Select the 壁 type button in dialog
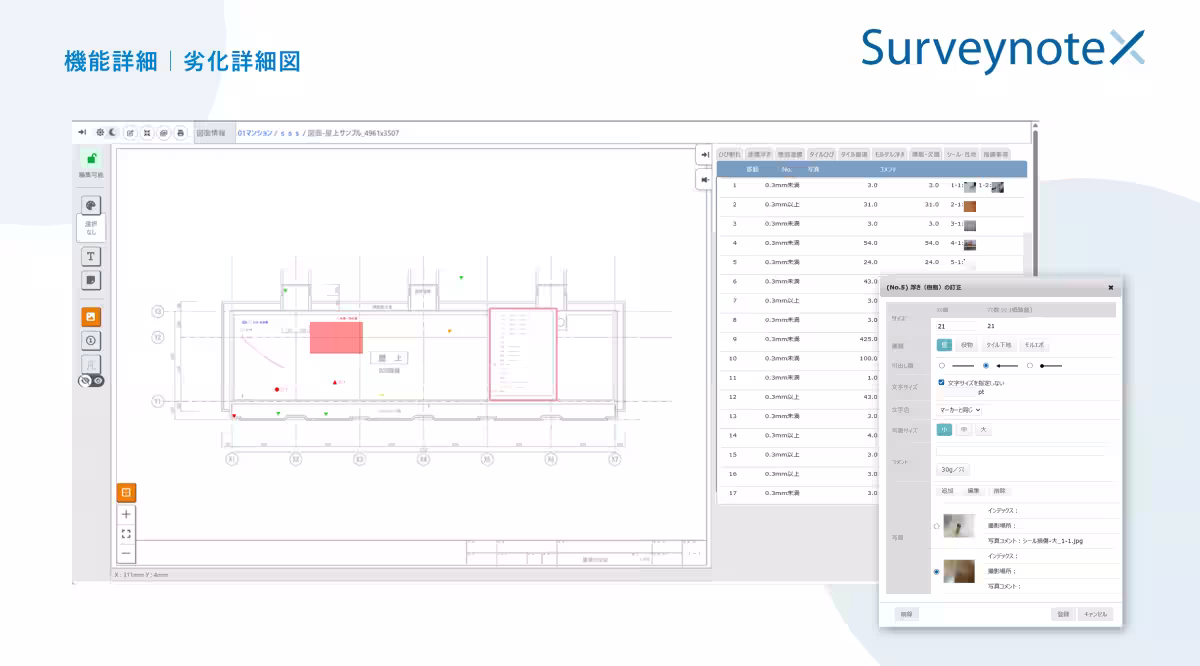 (x=944, y=345)
